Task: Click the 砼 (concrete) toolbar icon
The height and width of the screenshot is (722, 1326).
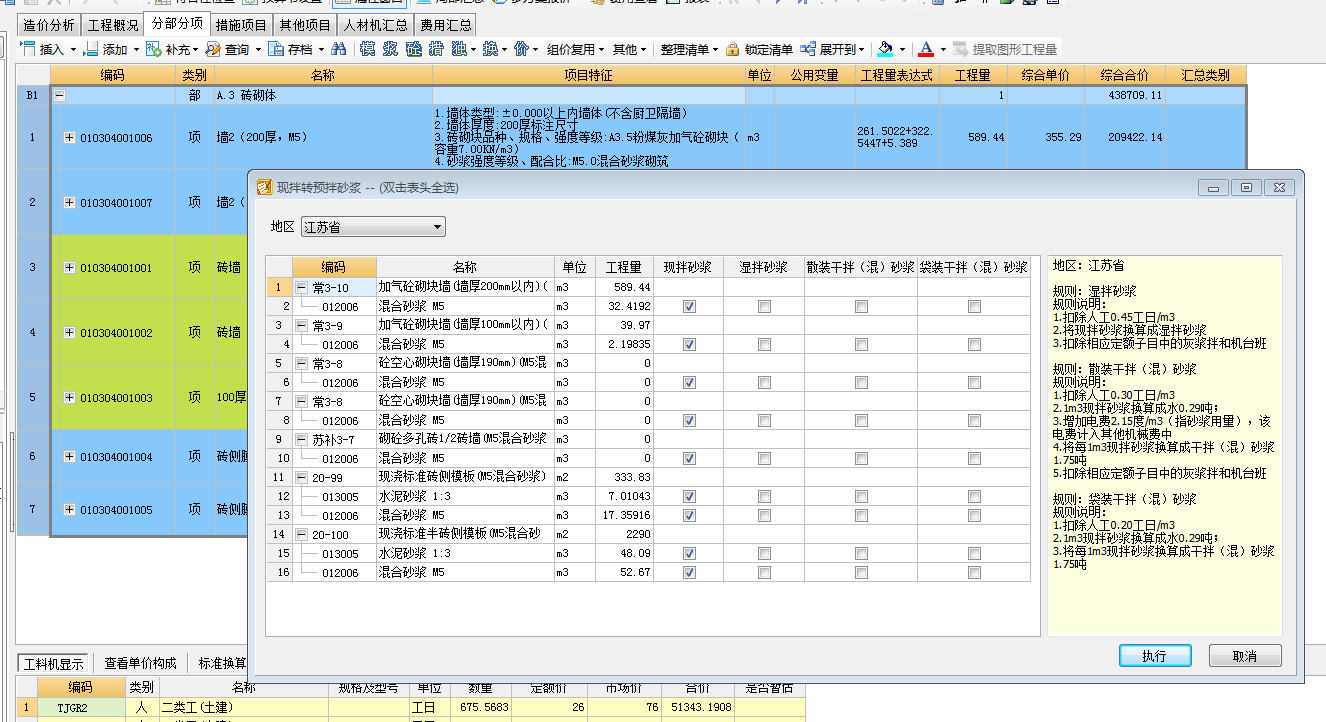Action: tap(413, 49)
